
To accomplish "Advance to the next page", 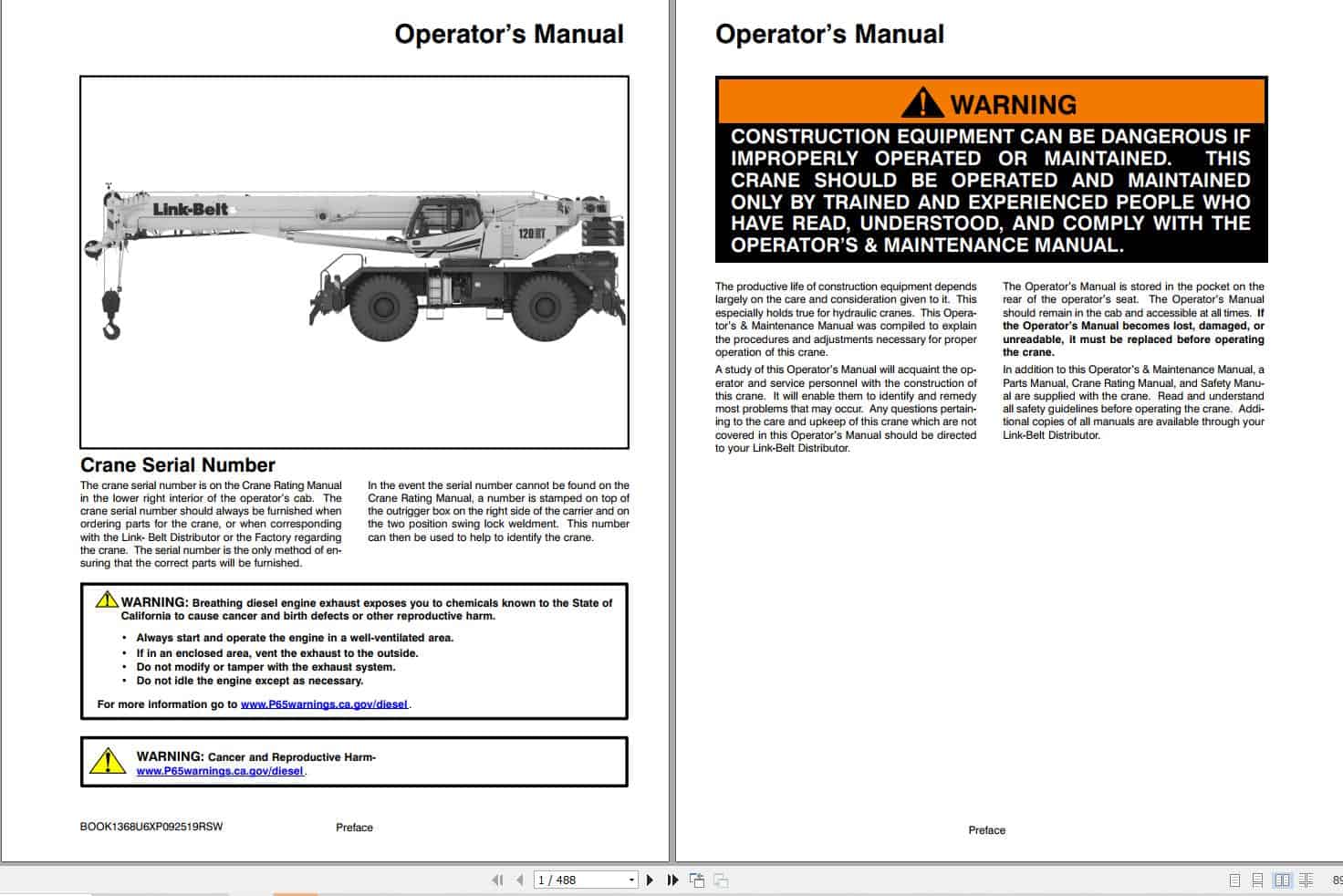I will [x=651, y=880].
